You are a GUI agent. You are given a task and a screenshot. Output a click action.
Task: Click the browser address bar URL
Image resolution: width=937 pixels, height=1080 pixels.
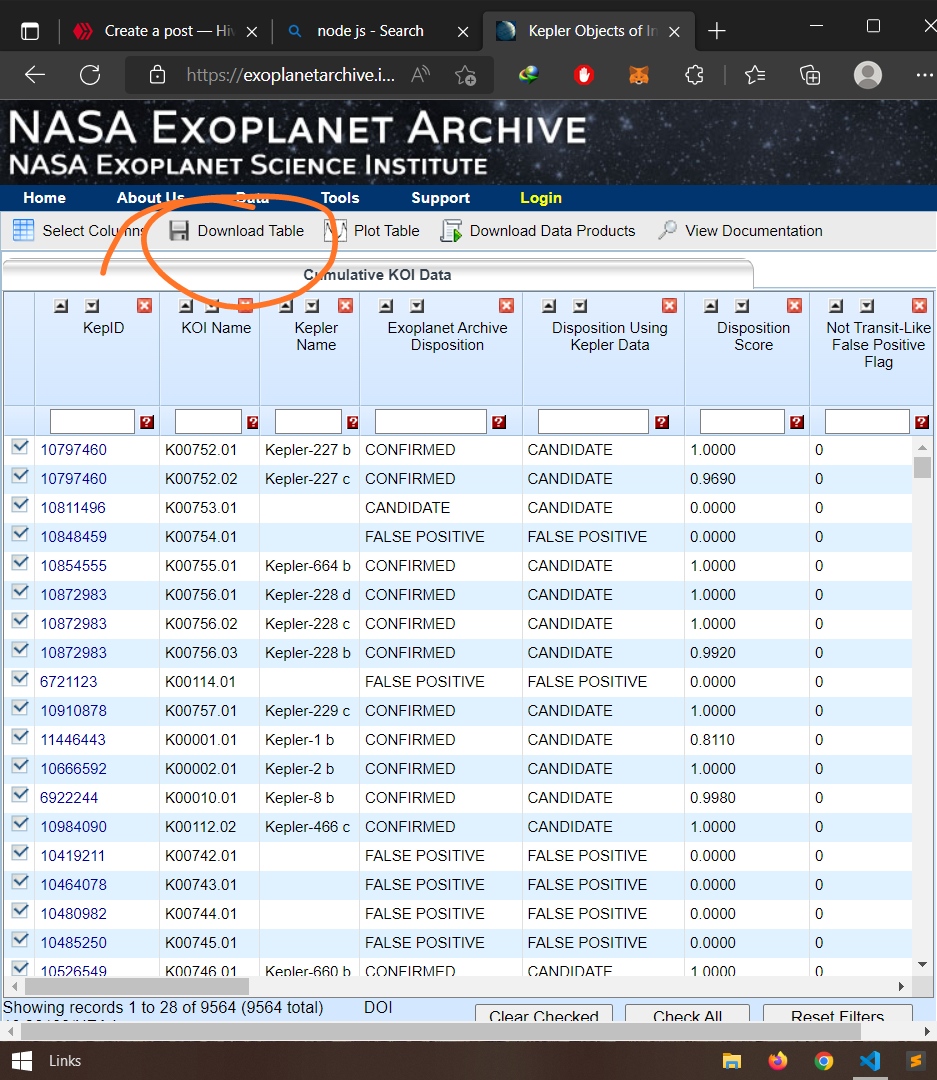[x=291, y=74]
